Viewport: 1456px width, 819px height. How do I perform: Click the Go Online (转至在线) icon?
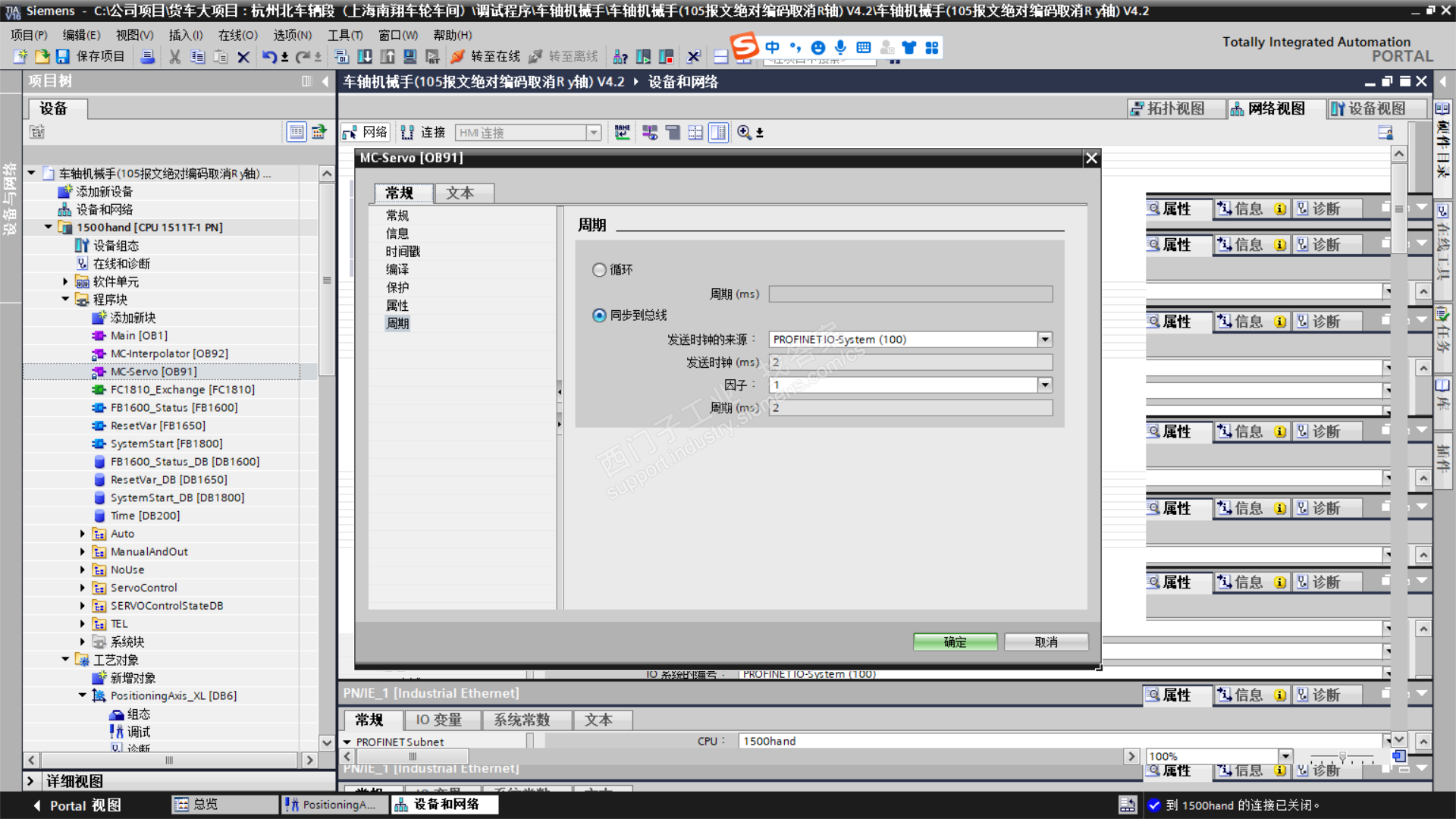tap(457, 57)
